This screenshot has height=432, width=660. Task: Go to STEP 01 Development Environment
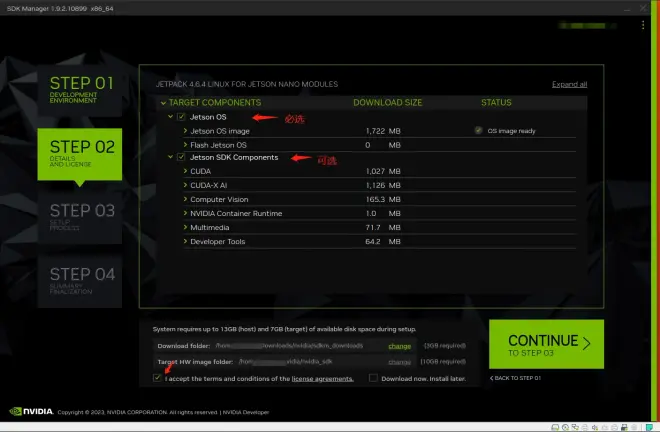pos(80,90)
